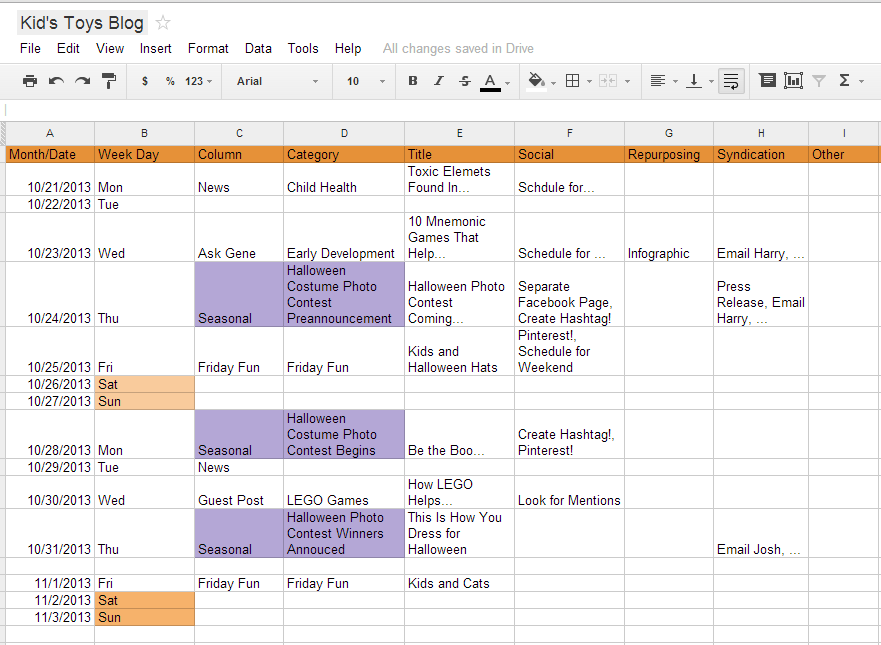Star the Kid's Toys Blog document

(x=163, y=23)
